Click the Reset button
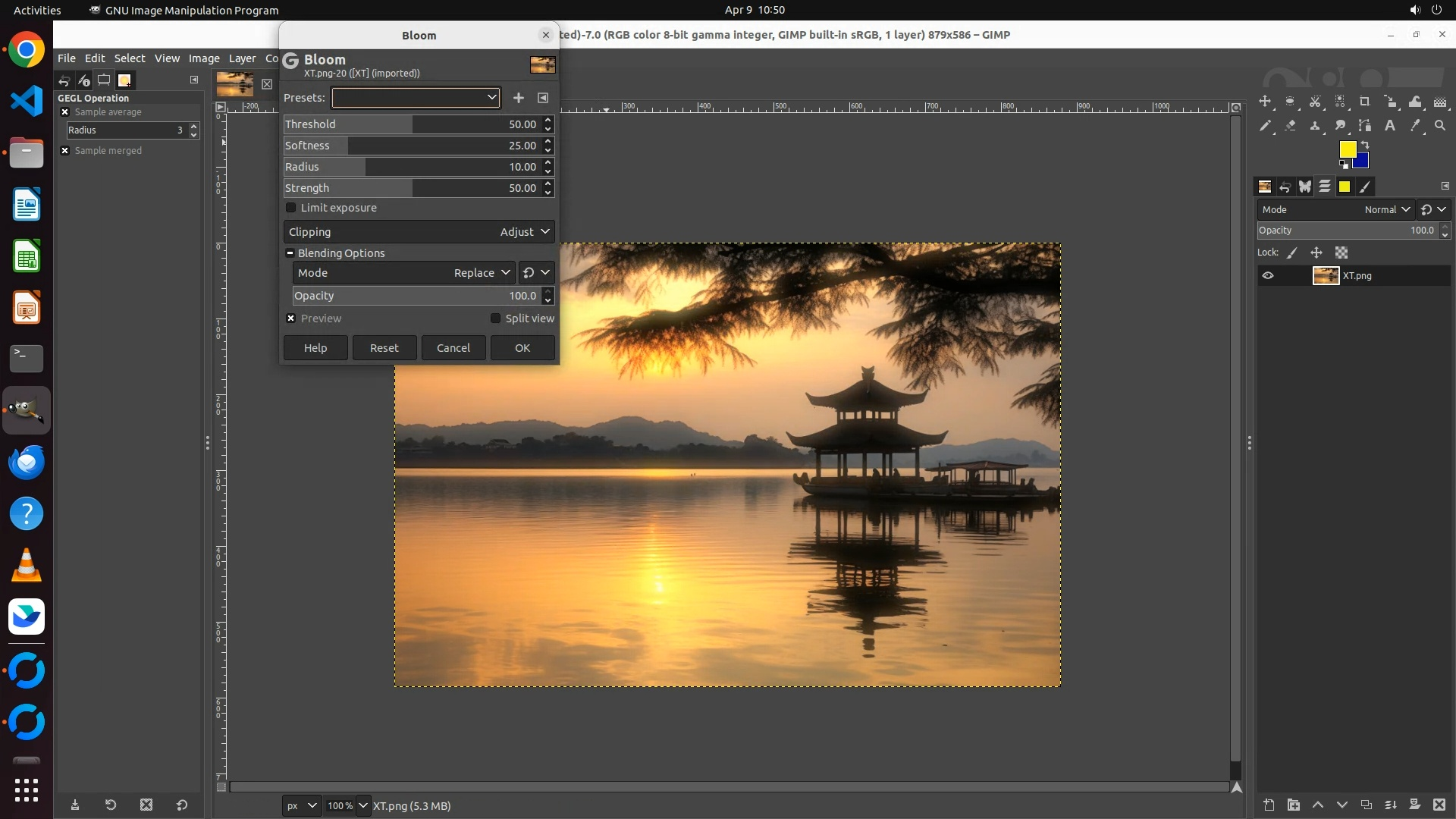 (384, 348)
